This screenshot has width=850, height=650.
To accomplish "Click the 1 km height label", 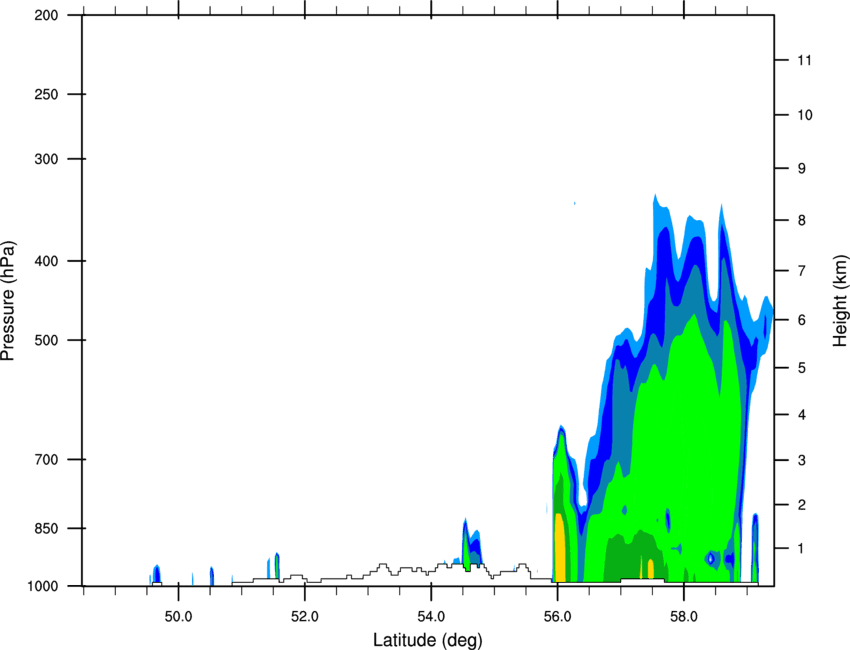I will point(801,549).
